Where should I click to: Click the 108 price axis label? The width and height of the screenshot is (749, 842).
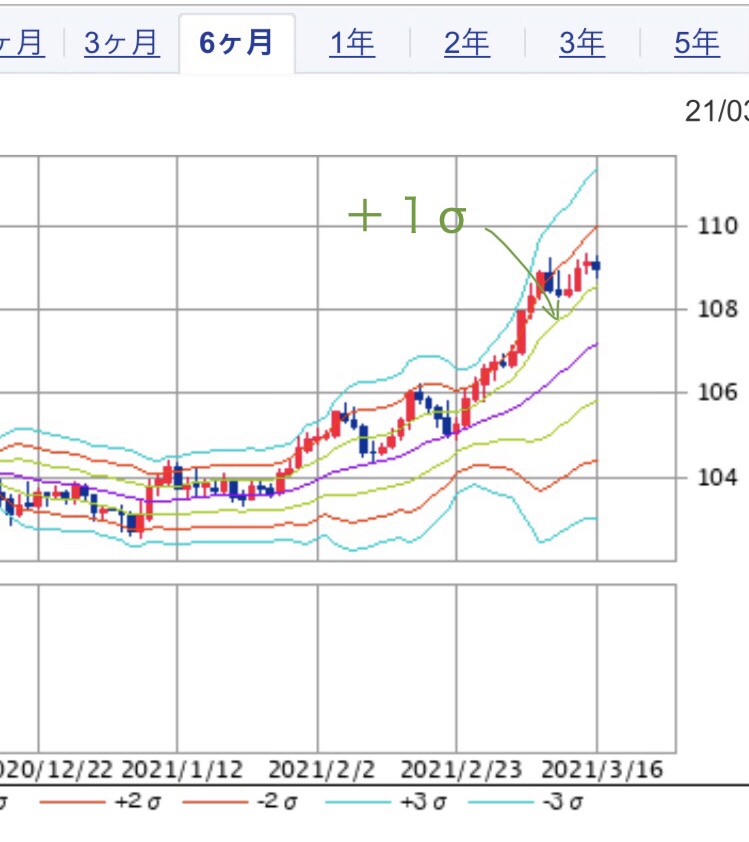(x=717, y=309)
